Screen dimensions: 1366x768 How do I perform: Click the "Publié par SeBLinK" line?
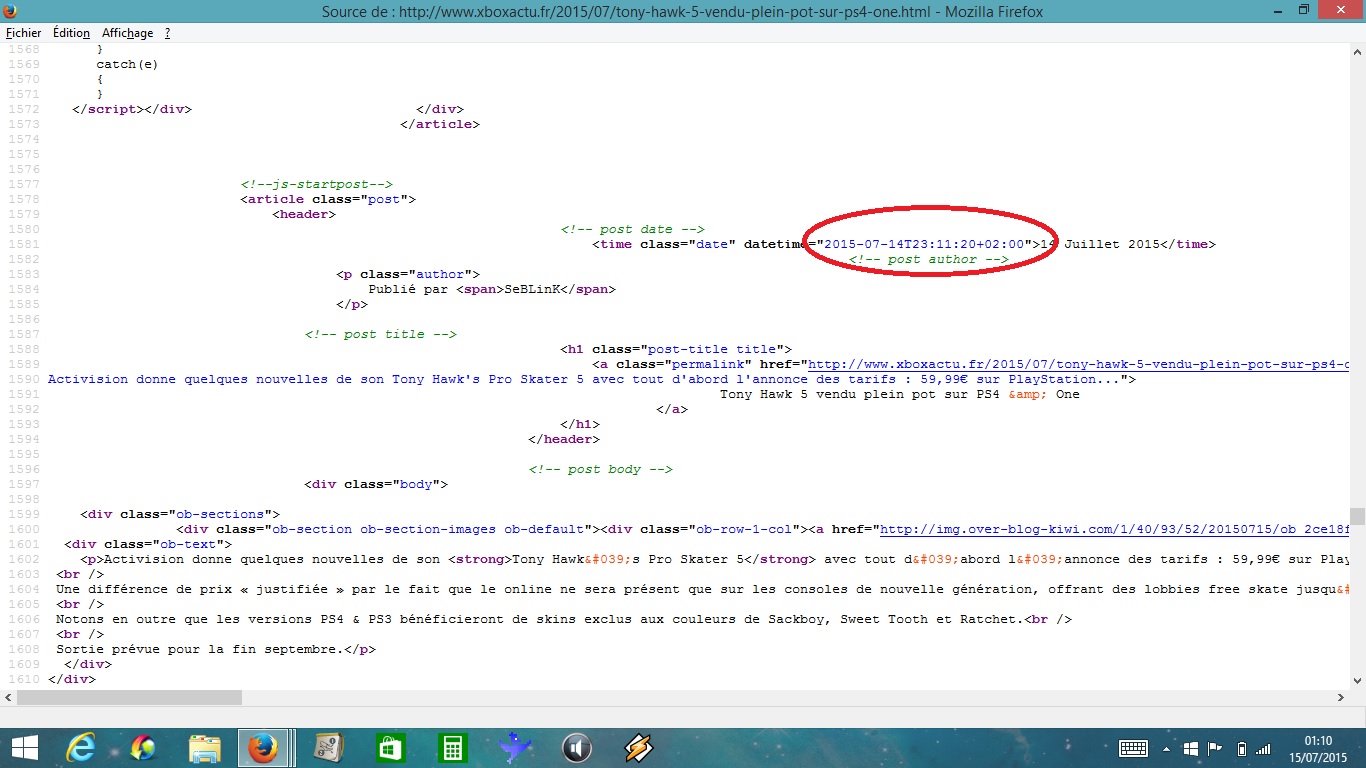(492, 289)
